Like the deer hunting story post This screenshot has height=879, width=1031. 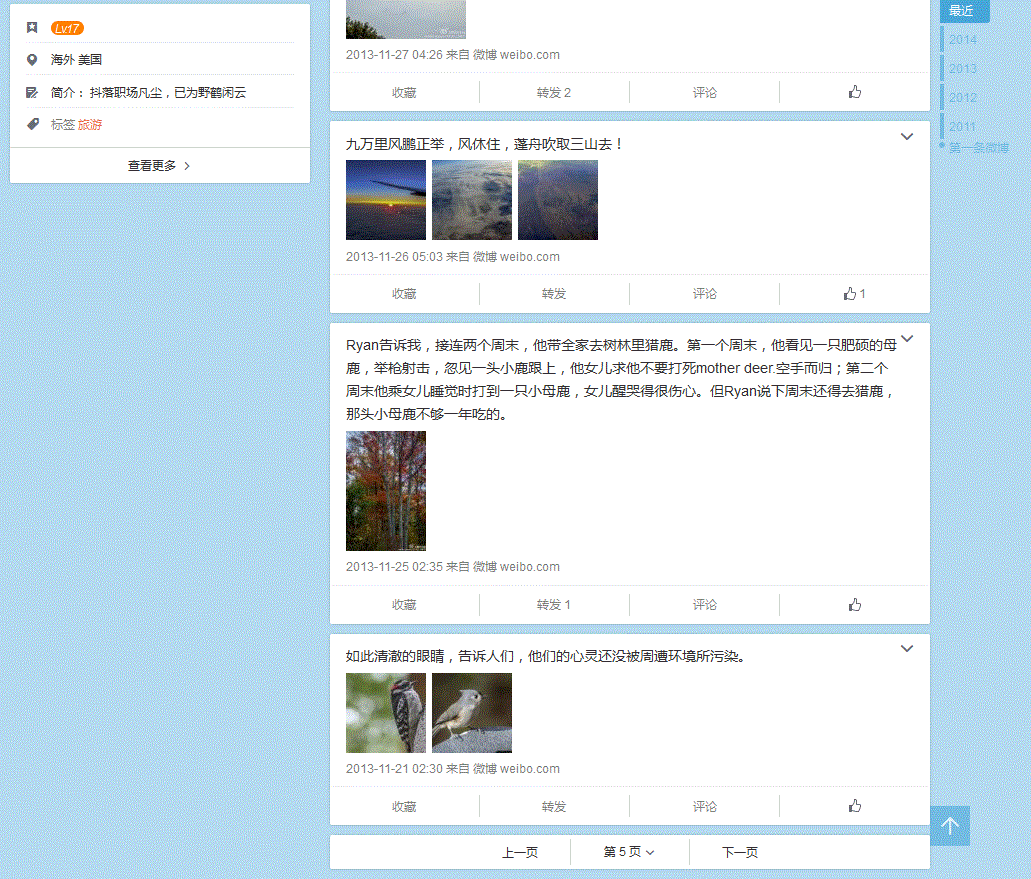tap(854, 605)
